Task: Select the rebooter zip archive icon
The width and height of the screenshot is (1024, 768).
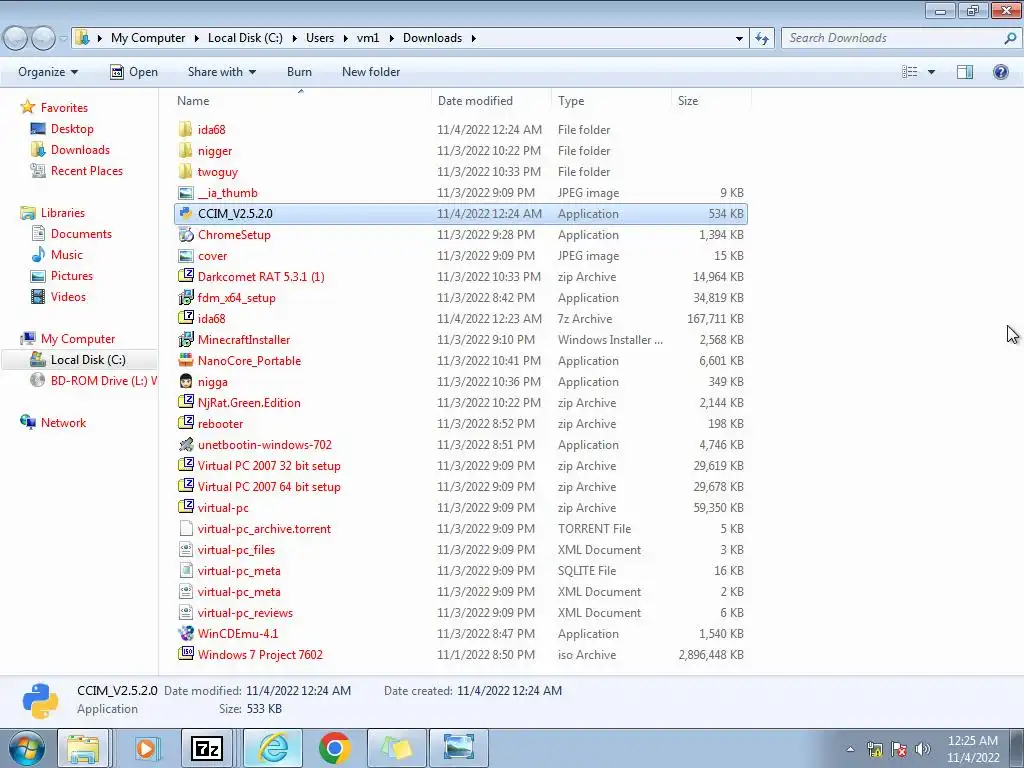Action: point(186,424)
